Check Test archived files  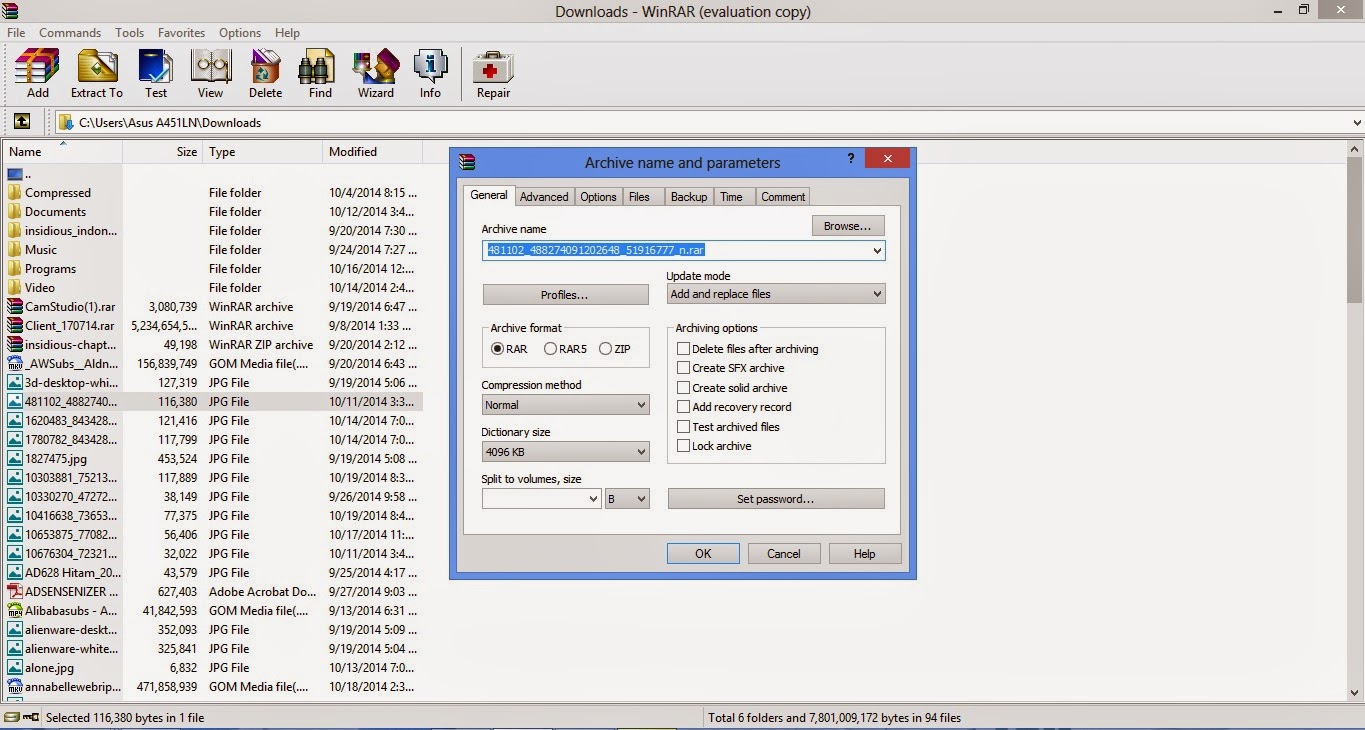pos(684,427)
